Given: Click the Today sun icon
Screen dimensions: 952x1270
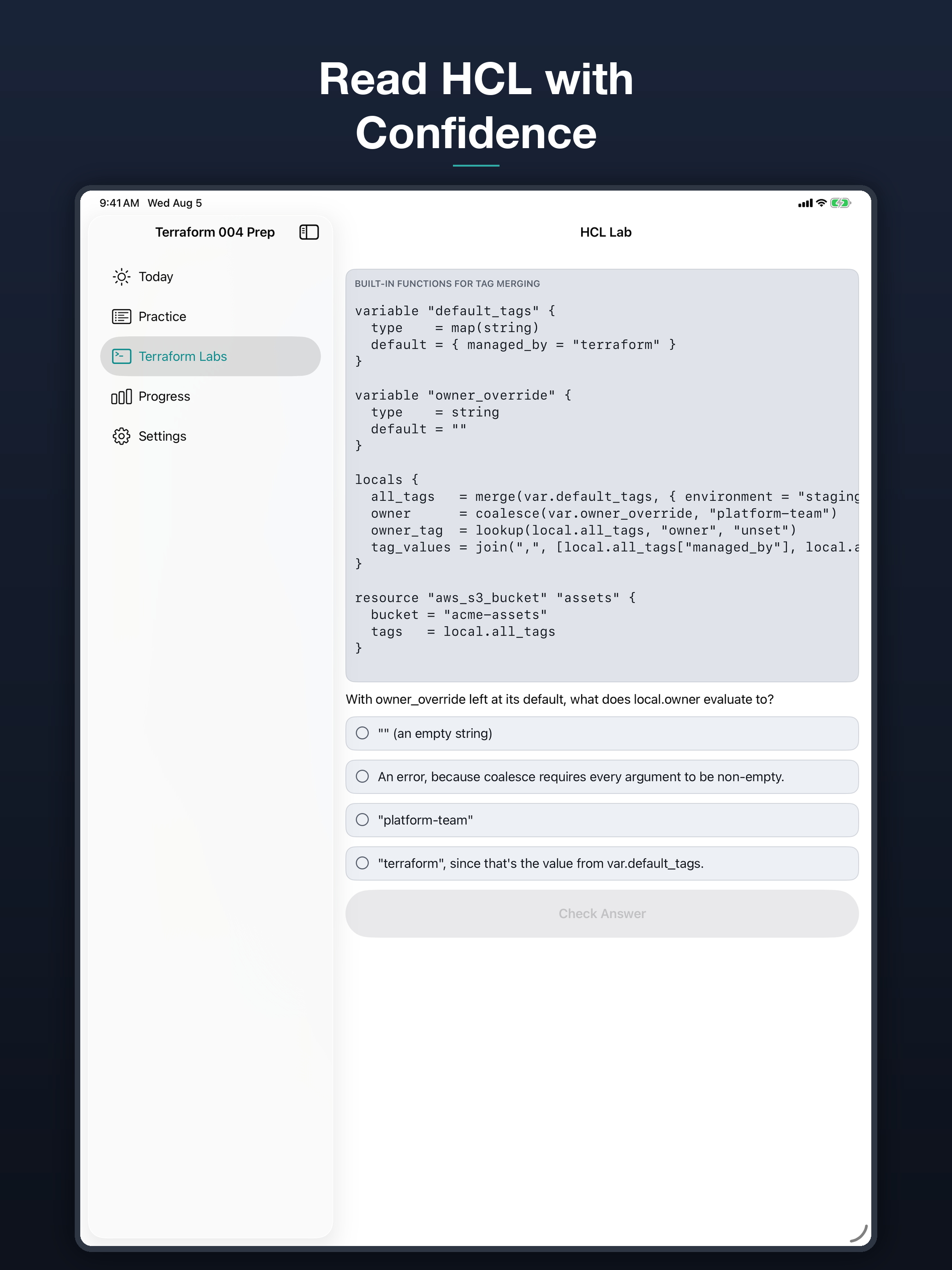Looking at the screenshot, I should (121, 277).
